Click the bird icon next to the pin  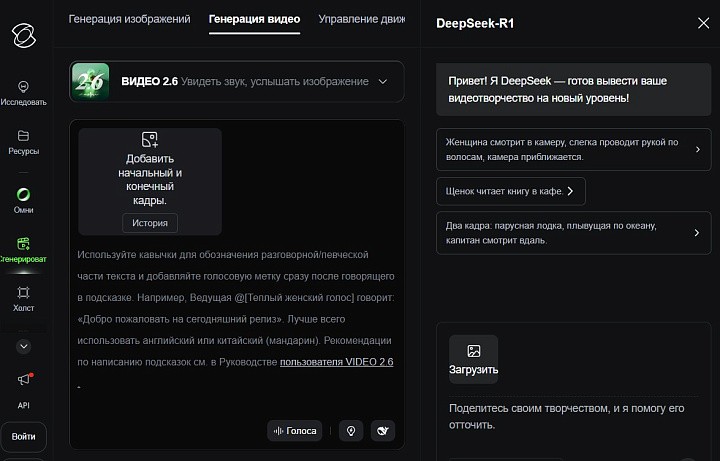coord(381,431)
